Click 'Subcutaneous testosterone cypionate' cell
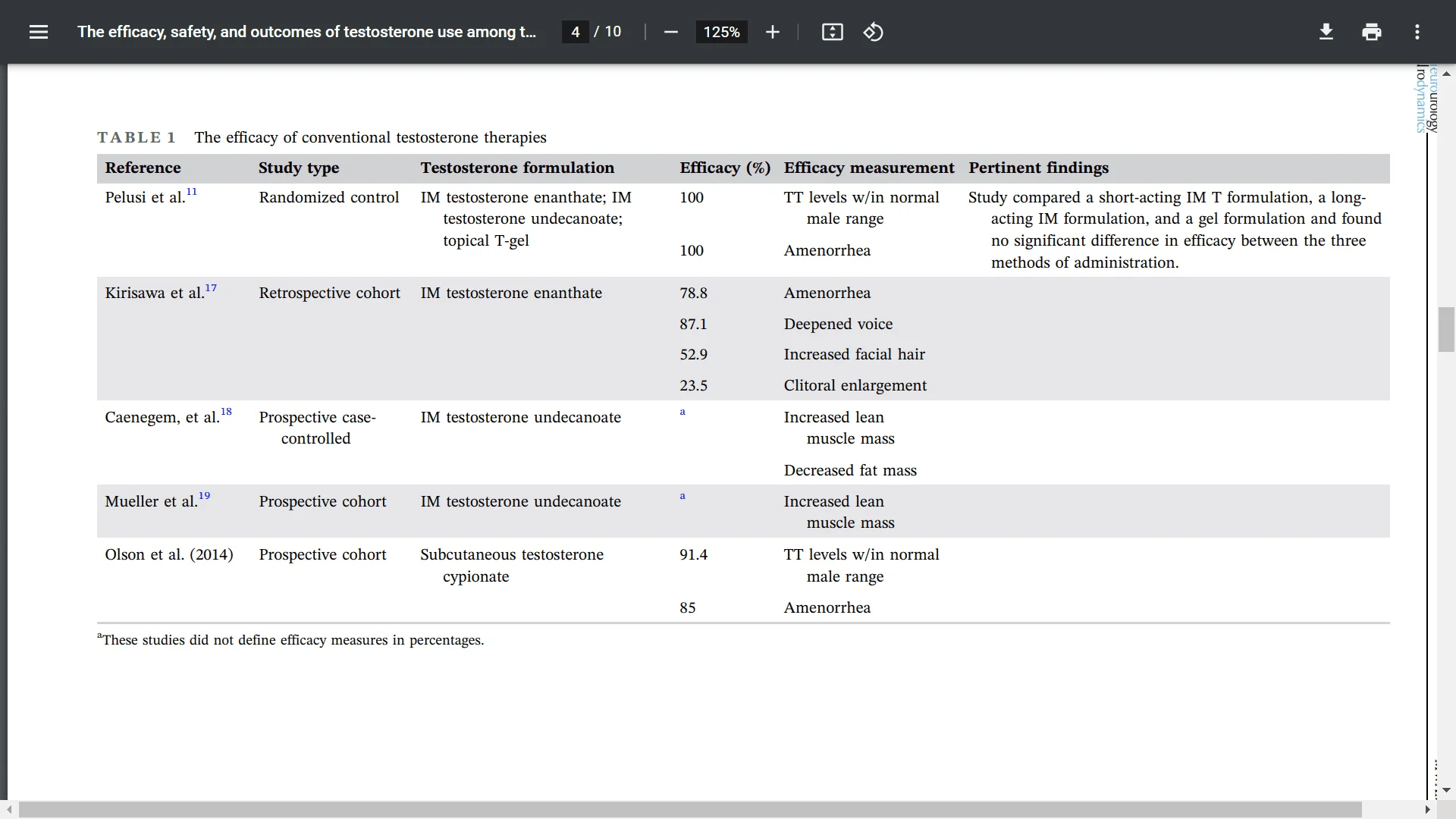1456x819 pixels. tap(512, 565)
